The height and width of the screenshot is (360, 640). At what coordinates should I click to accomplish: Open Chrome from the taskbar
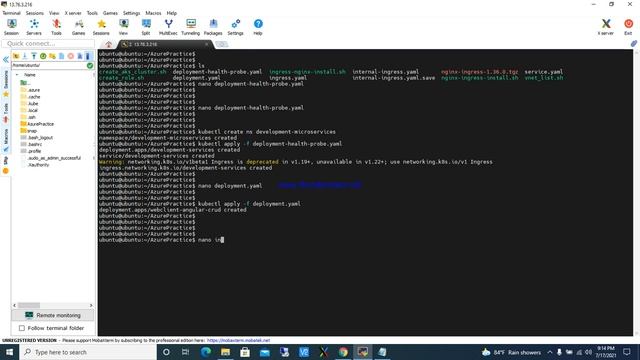[x=343, y=352]
